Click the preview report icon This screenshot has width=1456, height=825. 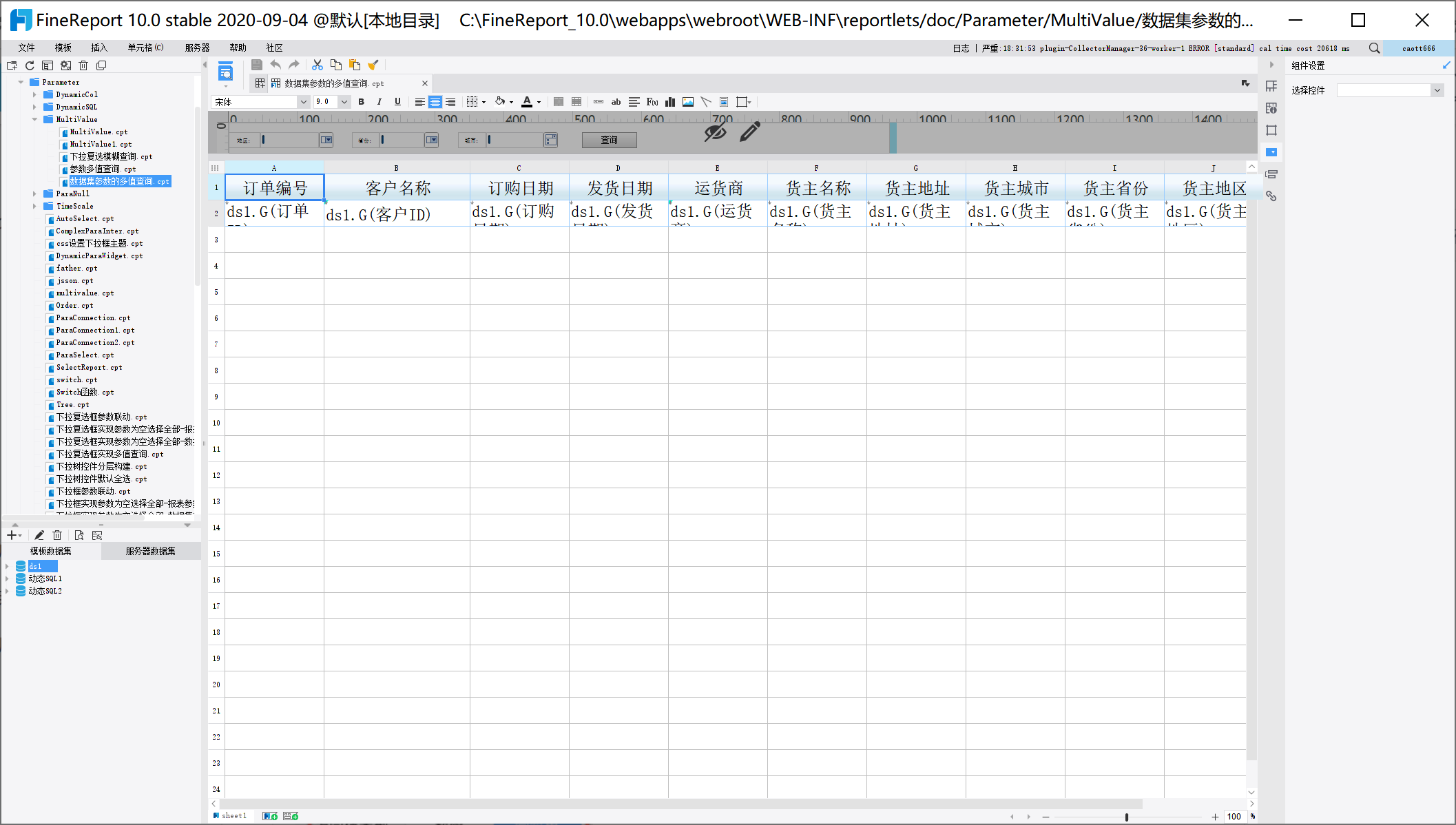click(x=225, y=72)
